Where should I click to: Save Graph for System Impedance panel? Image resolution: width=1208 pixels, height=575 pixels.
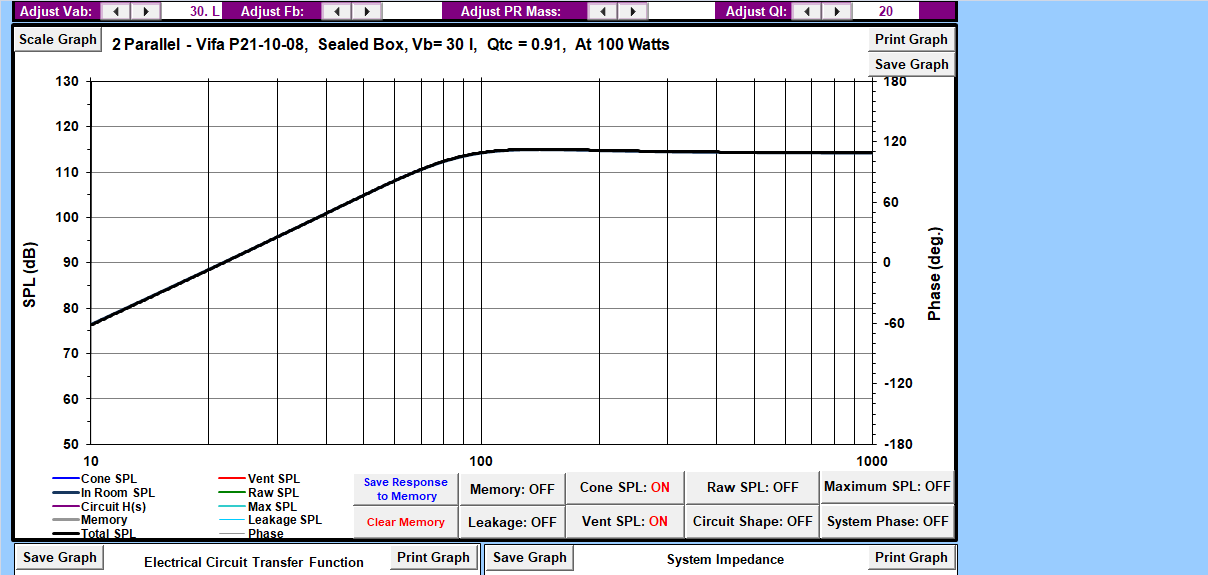pos(532,557)
